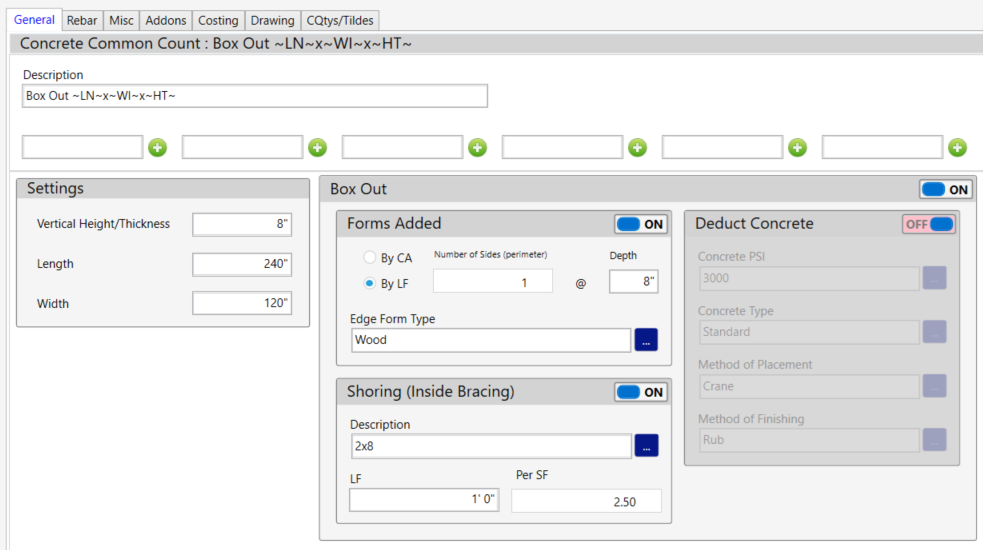Click the fourth green plus icon
Image resolution: width=983 pixels, height=550 pixels.
(x=637, y=148)
